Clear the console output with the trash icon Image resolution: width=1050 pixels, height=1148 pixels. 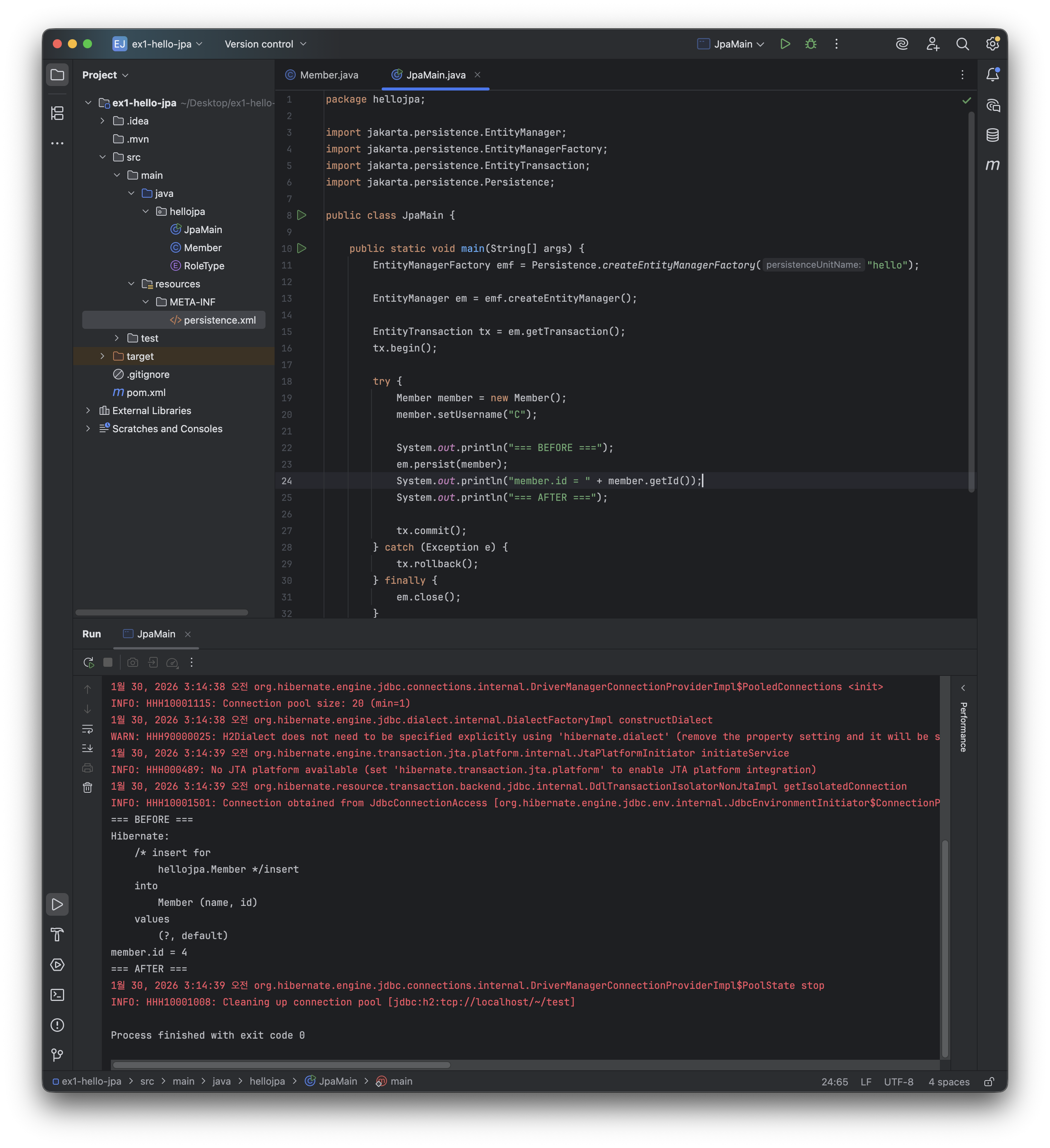[x=88, y=787]
